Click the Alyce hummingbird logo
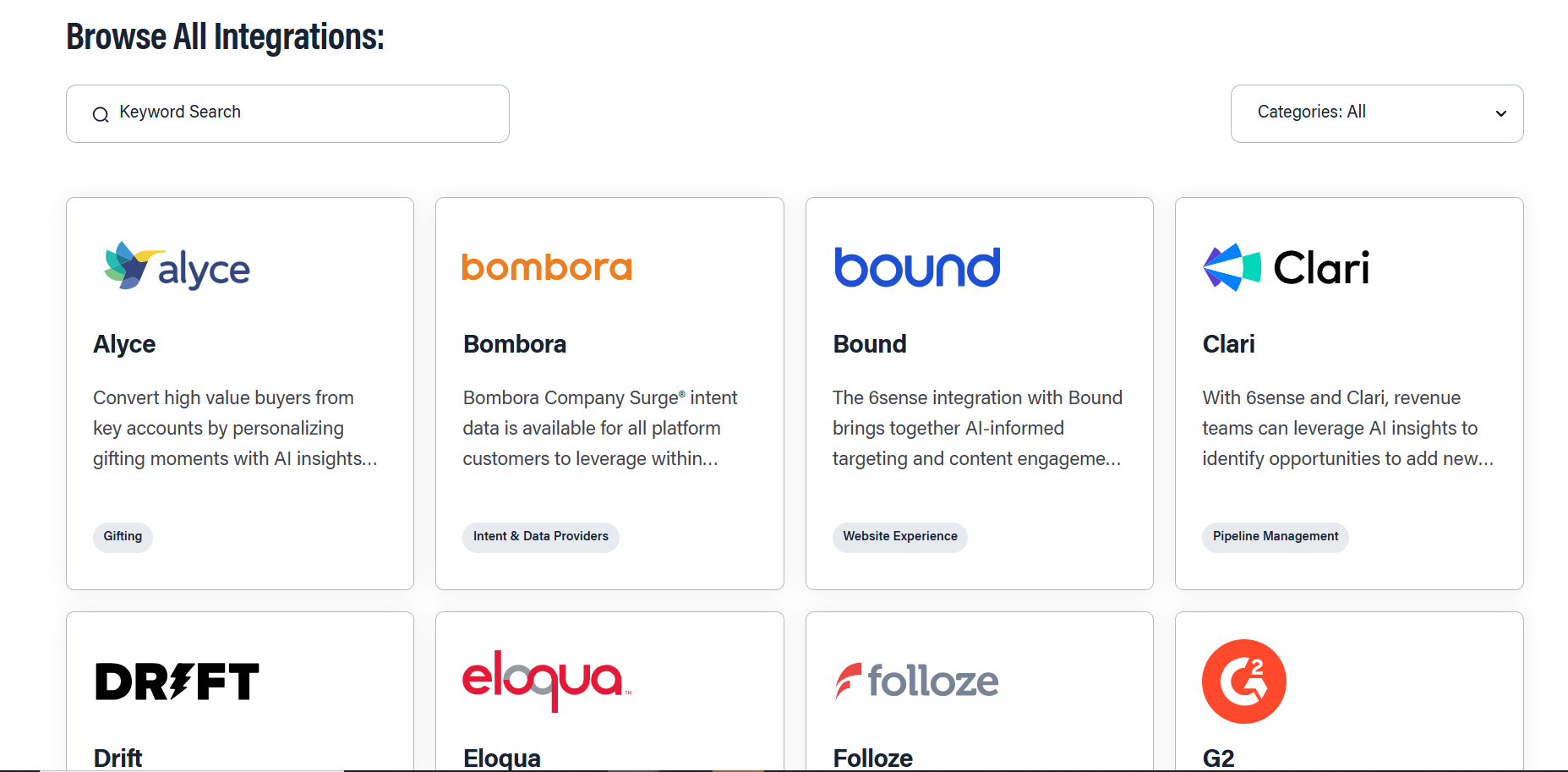This screenshot has height=772, width=1568. pos(177,267)
